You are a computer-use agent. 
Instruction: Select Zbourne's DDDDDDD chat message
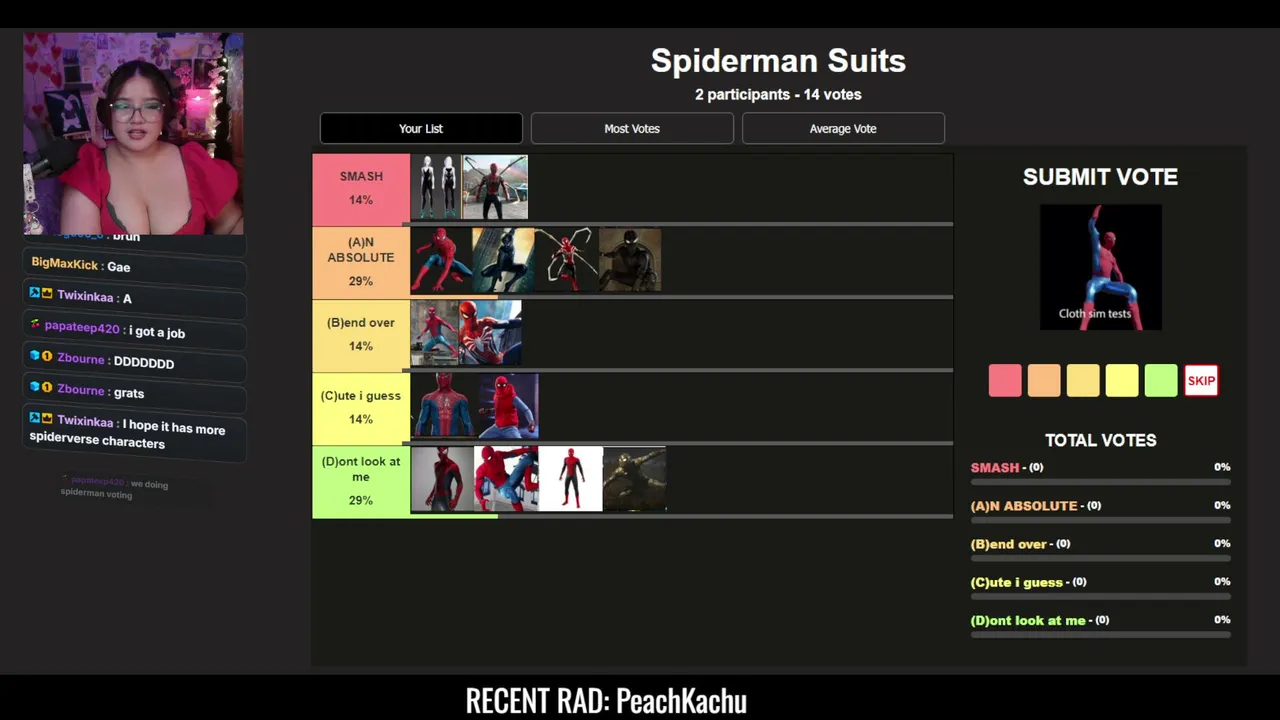pyautogui.click(x=136, y=360)
